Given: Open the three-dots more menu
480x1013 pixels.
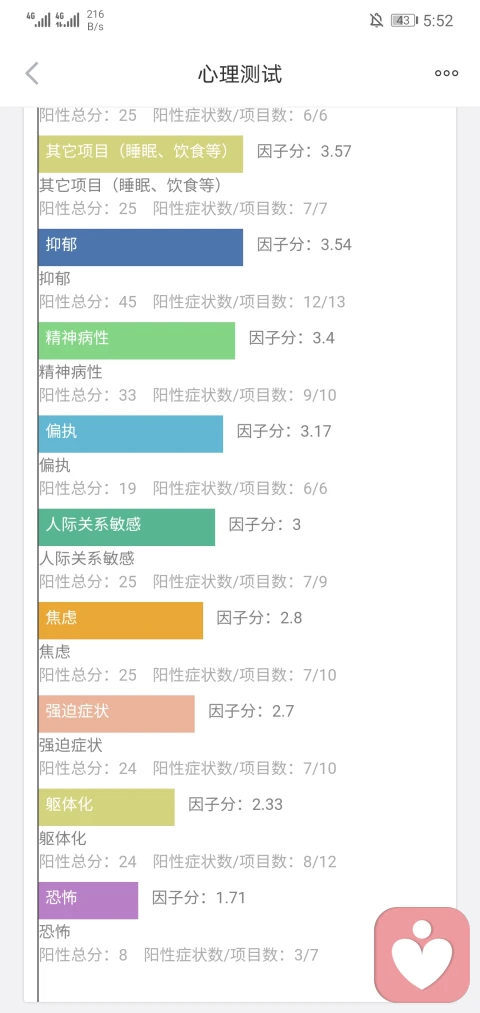Looking at the screenshot, I should click(x=446, y=74).
